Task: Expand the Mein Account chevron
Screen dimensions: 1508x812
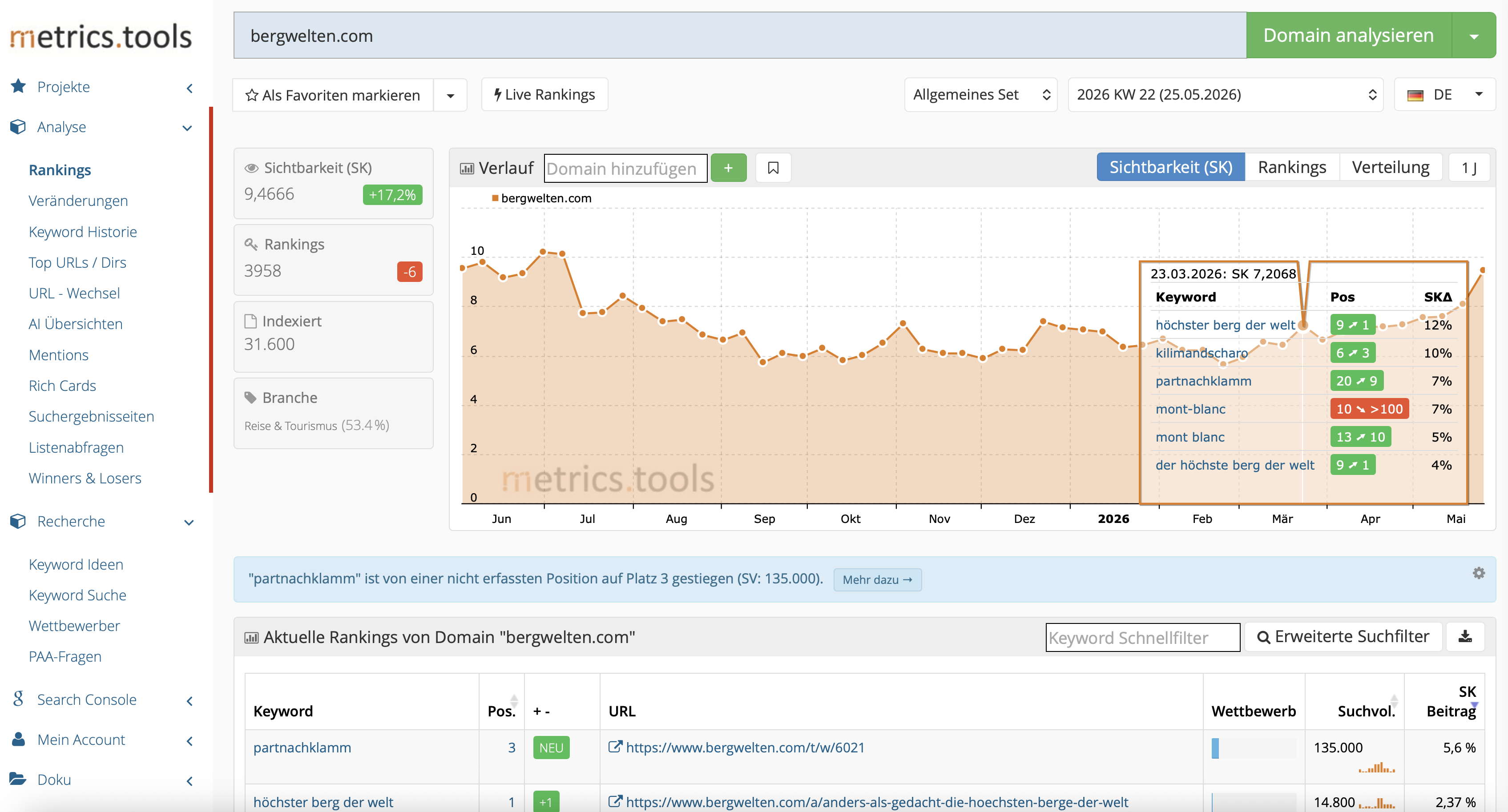Action: (x=189, y=741)
